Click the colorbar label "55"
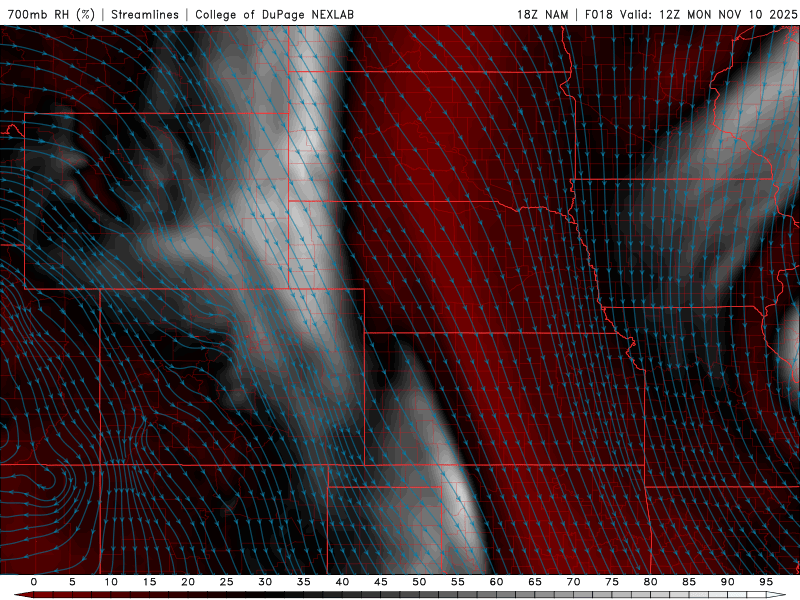This screenshot has height=600, width=800. point(458,582)
